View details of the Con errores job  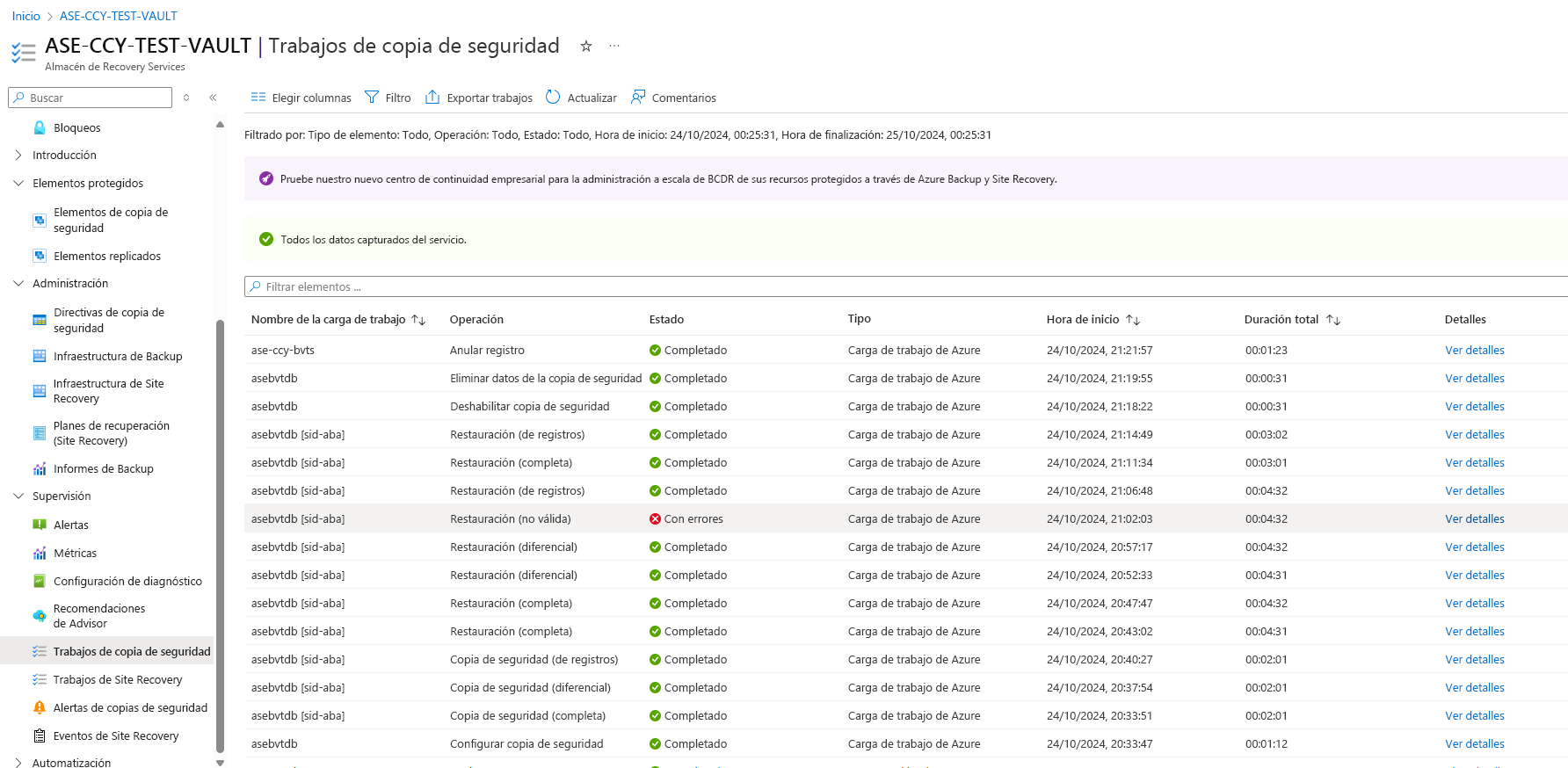[x=1475, y=518]
